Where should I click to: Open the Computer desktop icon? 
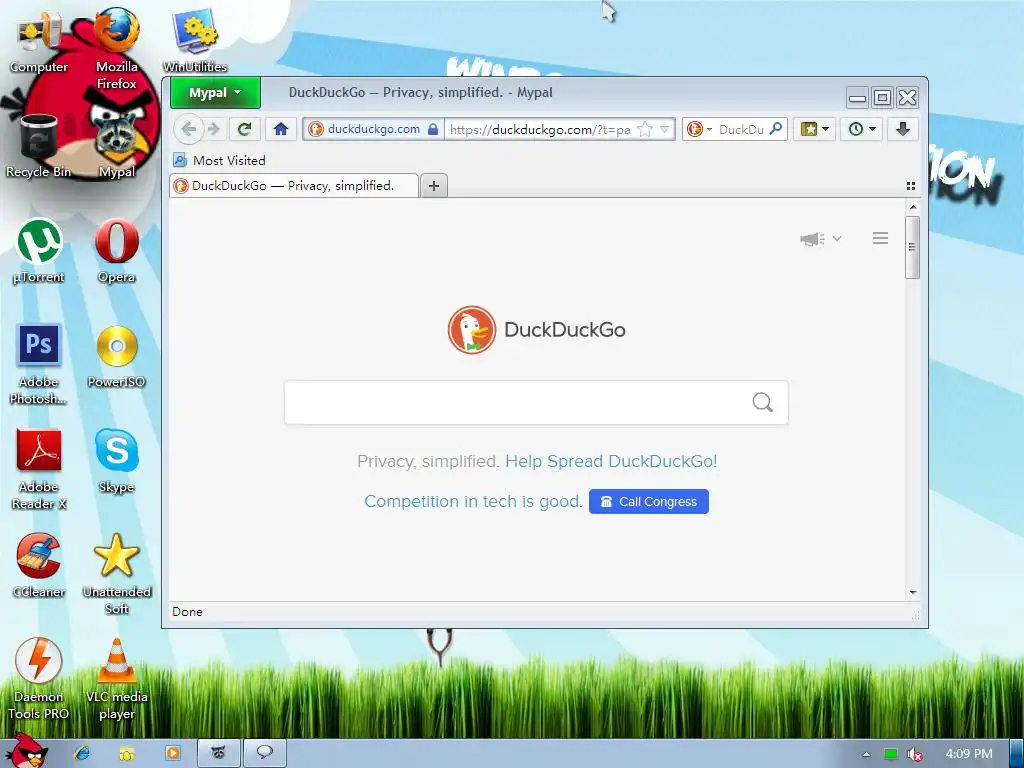(x=39, y=41)
